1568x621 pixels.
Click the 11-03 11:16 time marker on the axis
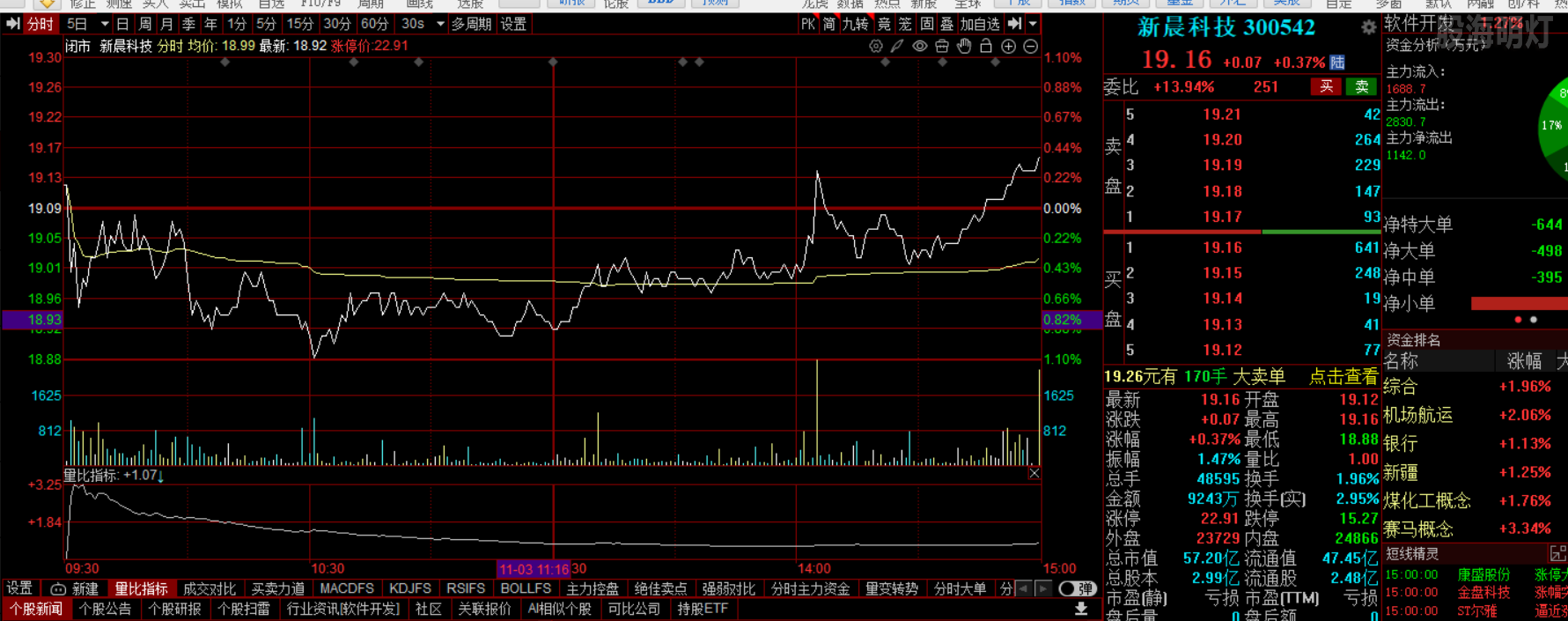534,569
